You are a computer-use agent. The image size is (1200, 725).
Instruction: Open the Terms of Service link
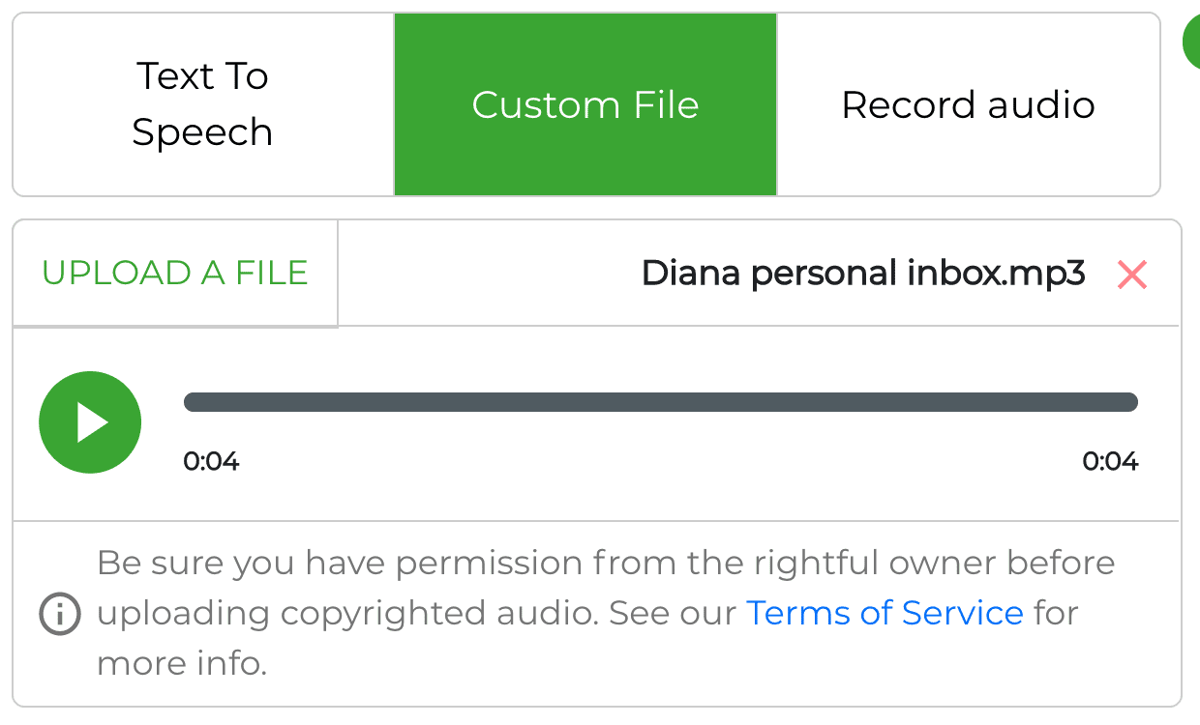(884, 612)
